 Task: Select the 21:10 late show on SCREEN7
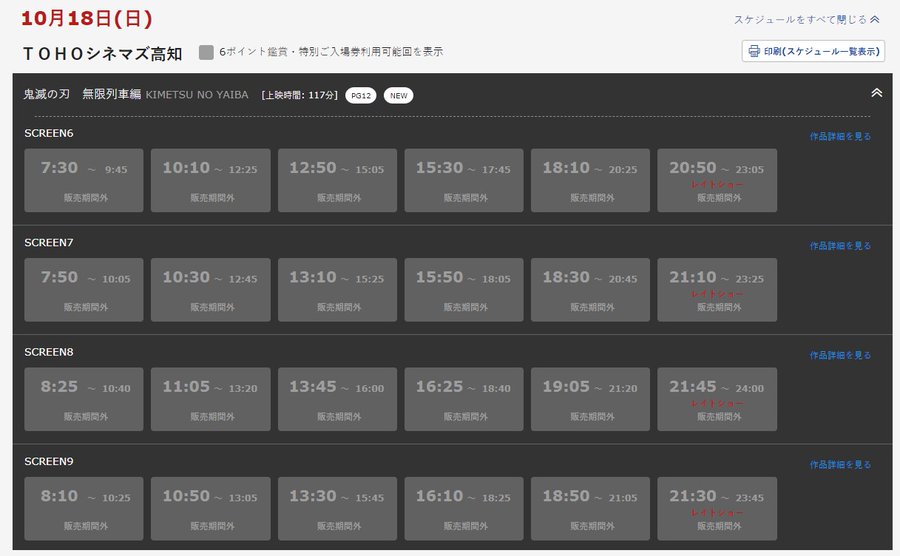(717, 290)
